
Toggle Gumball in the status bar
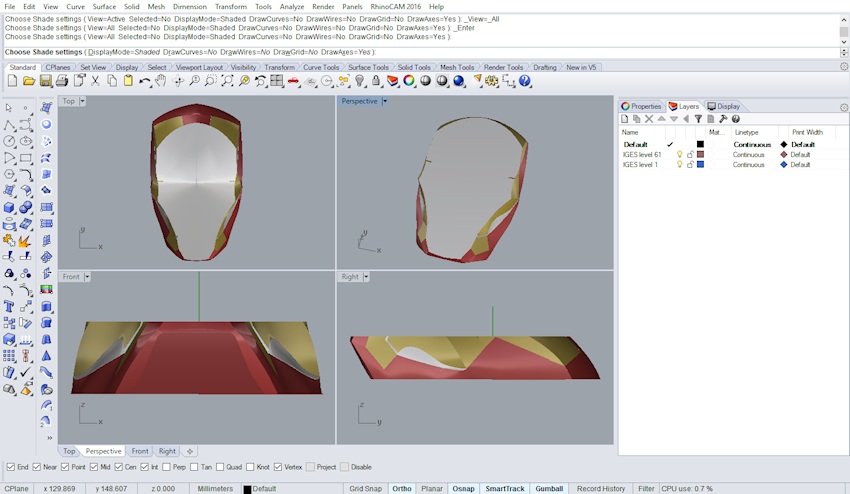click(x=549, y=489)
